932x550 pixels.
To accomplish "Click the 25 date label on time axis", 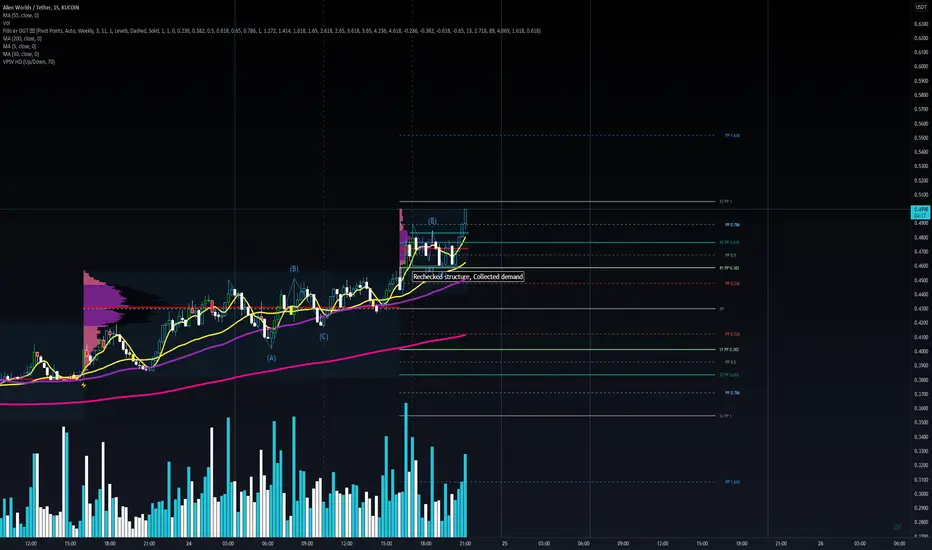I will click(505, 543).
